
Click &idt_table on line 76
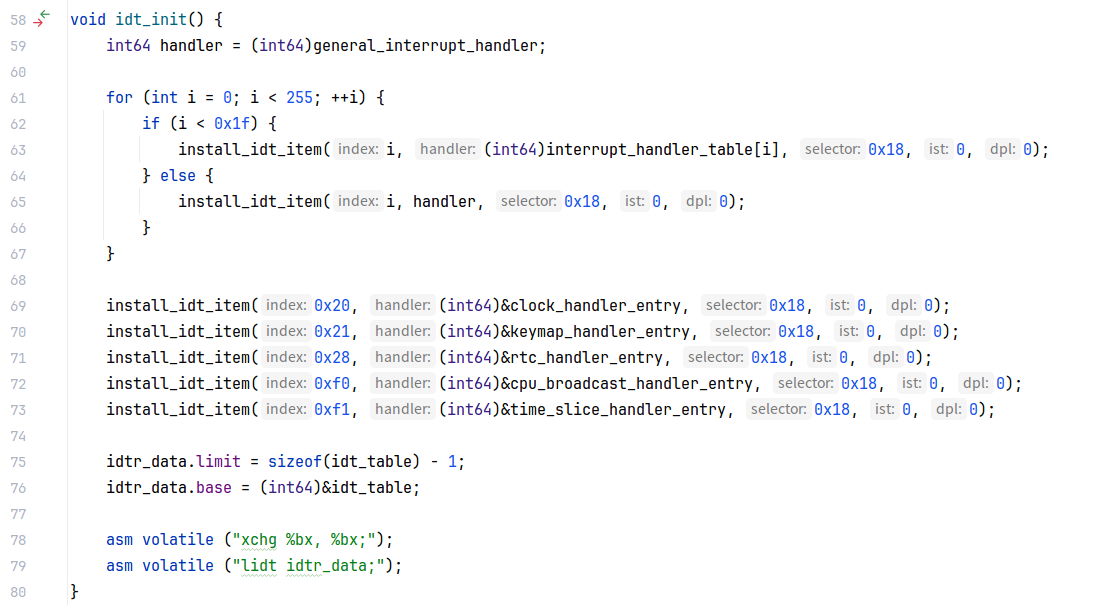(x=366, y=488)
